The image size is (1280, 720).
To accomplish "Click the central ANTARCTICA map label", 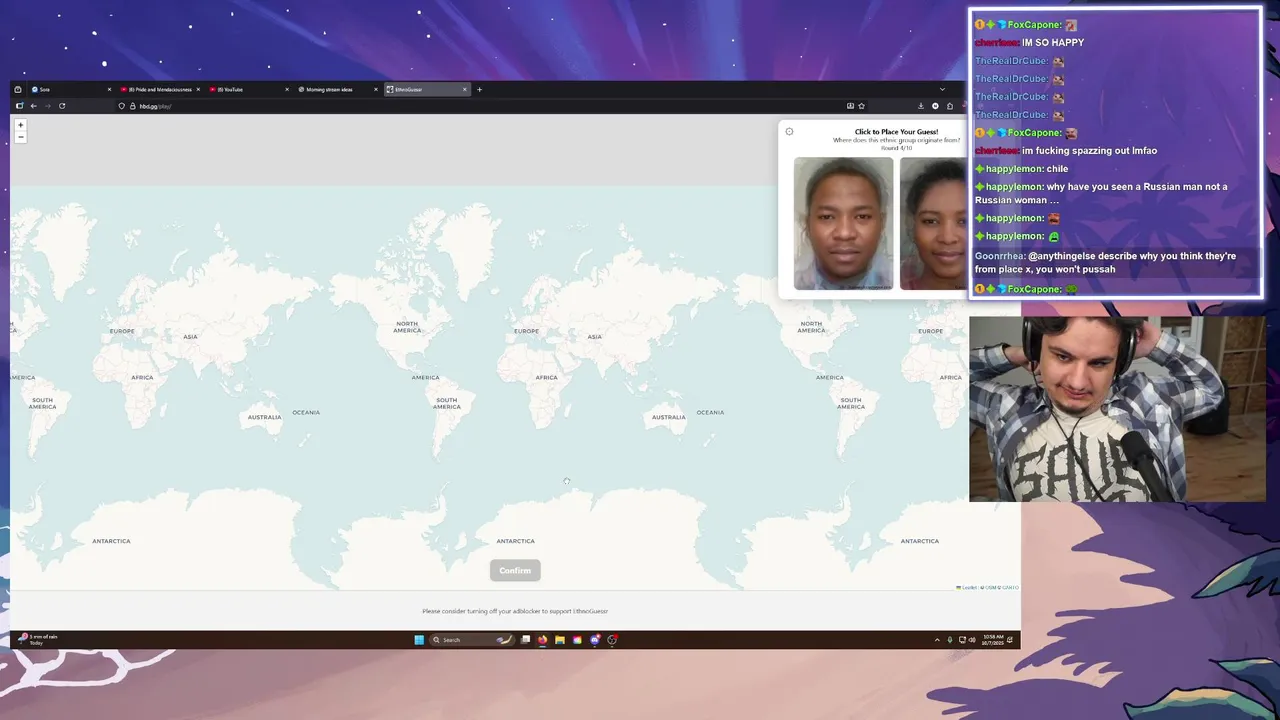I will click(516, 541).
